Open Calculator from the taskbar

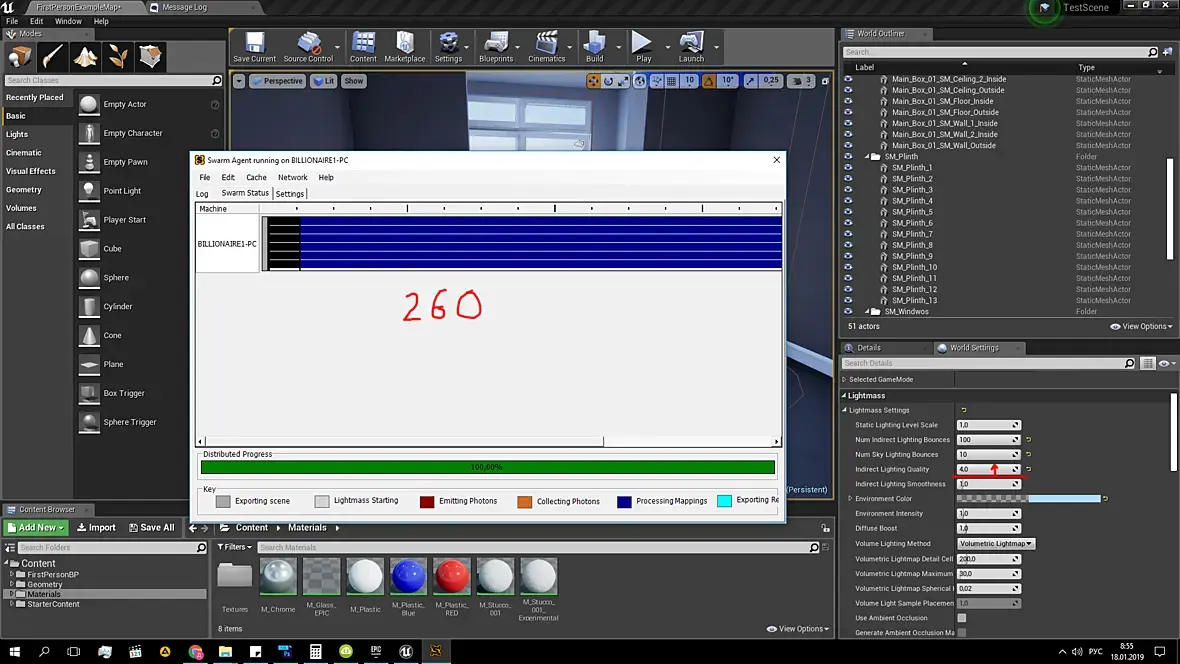click(315, 651)
